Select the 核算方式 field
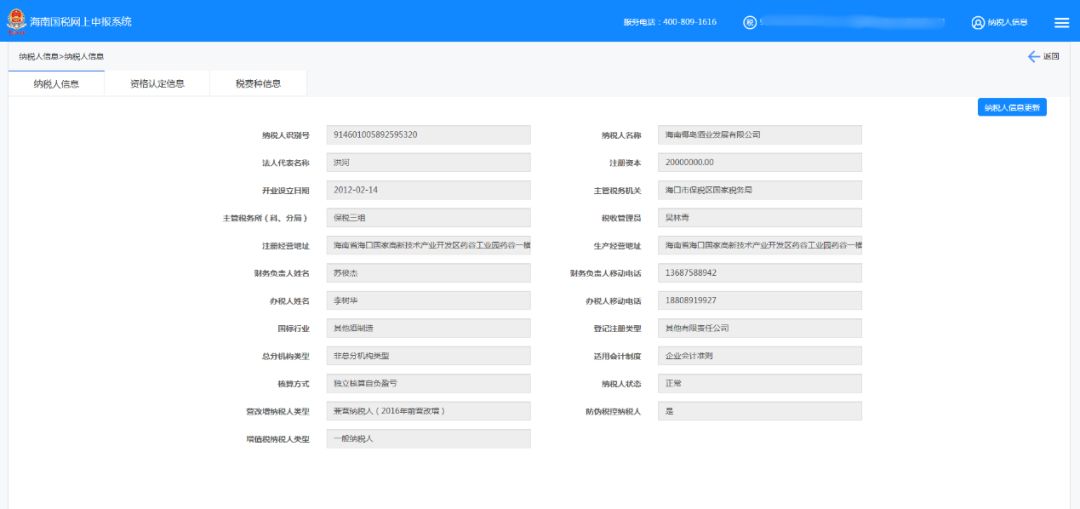 [428, 384]
